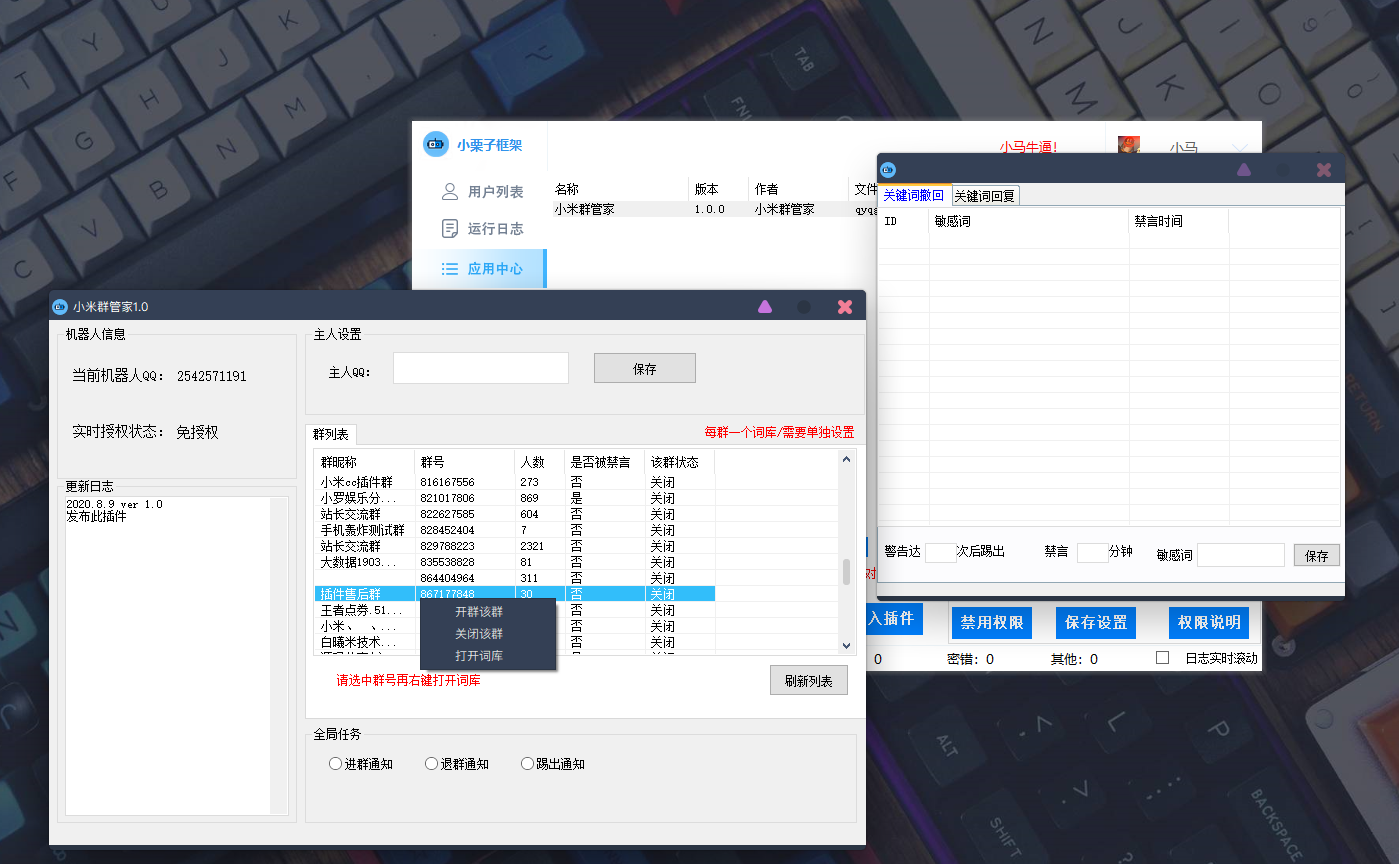Image resolution: width=1399 pixels, height=864 pixels.
Task: Switch to the 关键词回复 tab
Action: (x=984, y=196)
